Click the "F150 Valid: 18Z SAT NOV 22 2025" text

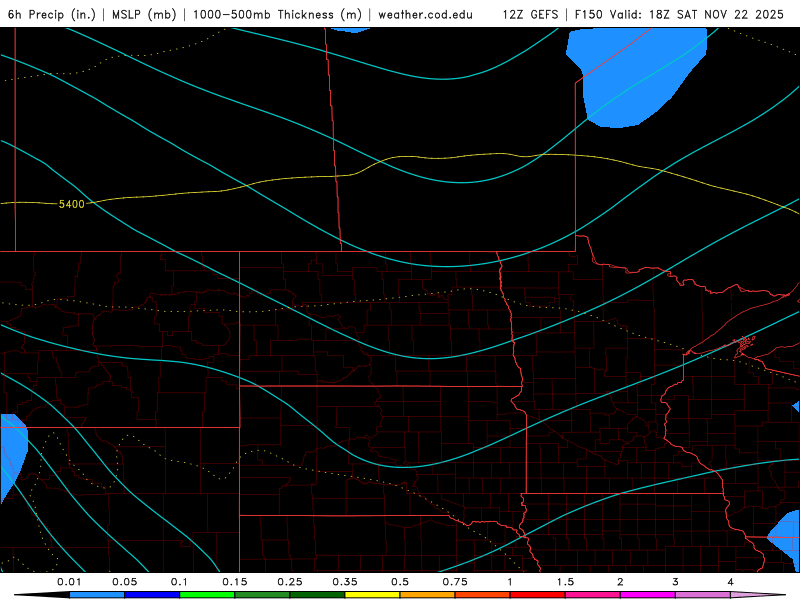679,14
